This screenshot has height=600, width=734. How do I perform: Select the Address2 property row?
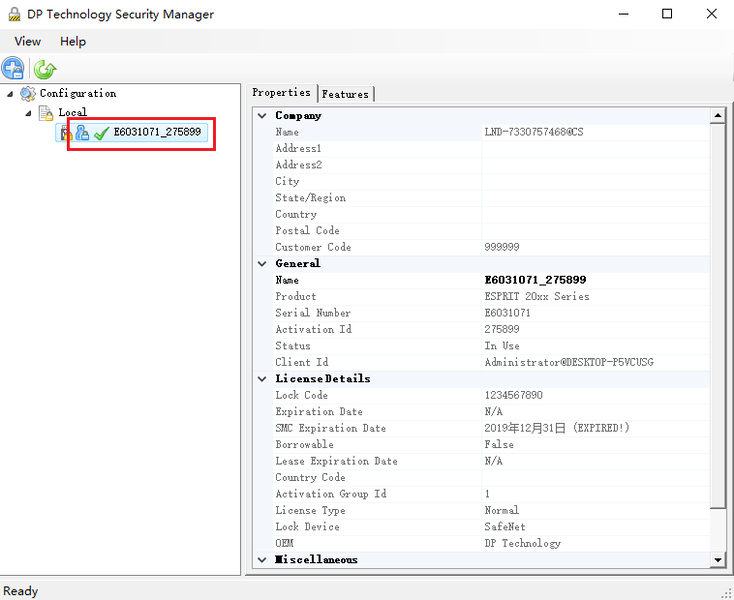(492, 165)
